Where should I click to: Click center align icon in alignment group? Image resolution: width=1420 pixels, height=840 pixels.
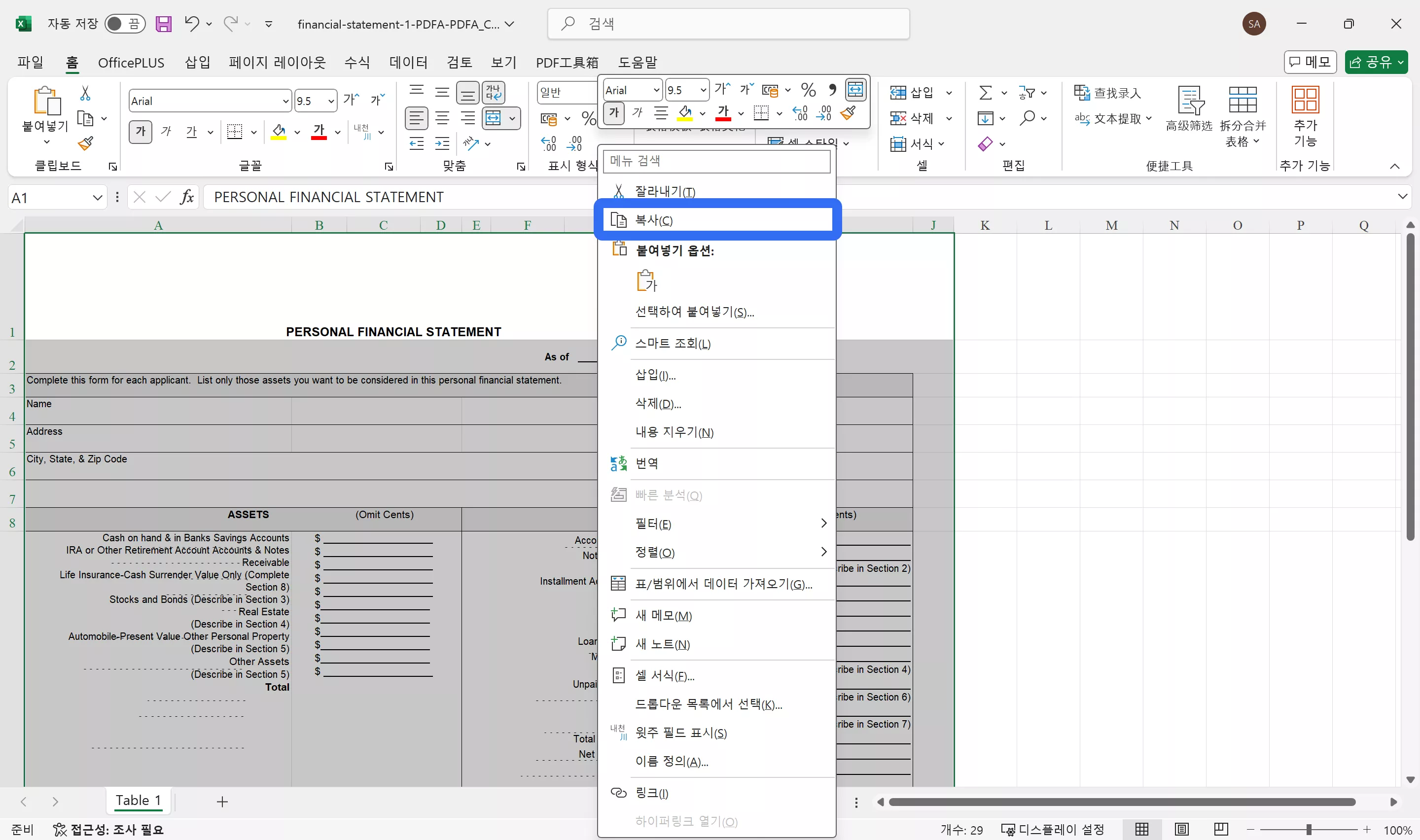coord(442,118)
